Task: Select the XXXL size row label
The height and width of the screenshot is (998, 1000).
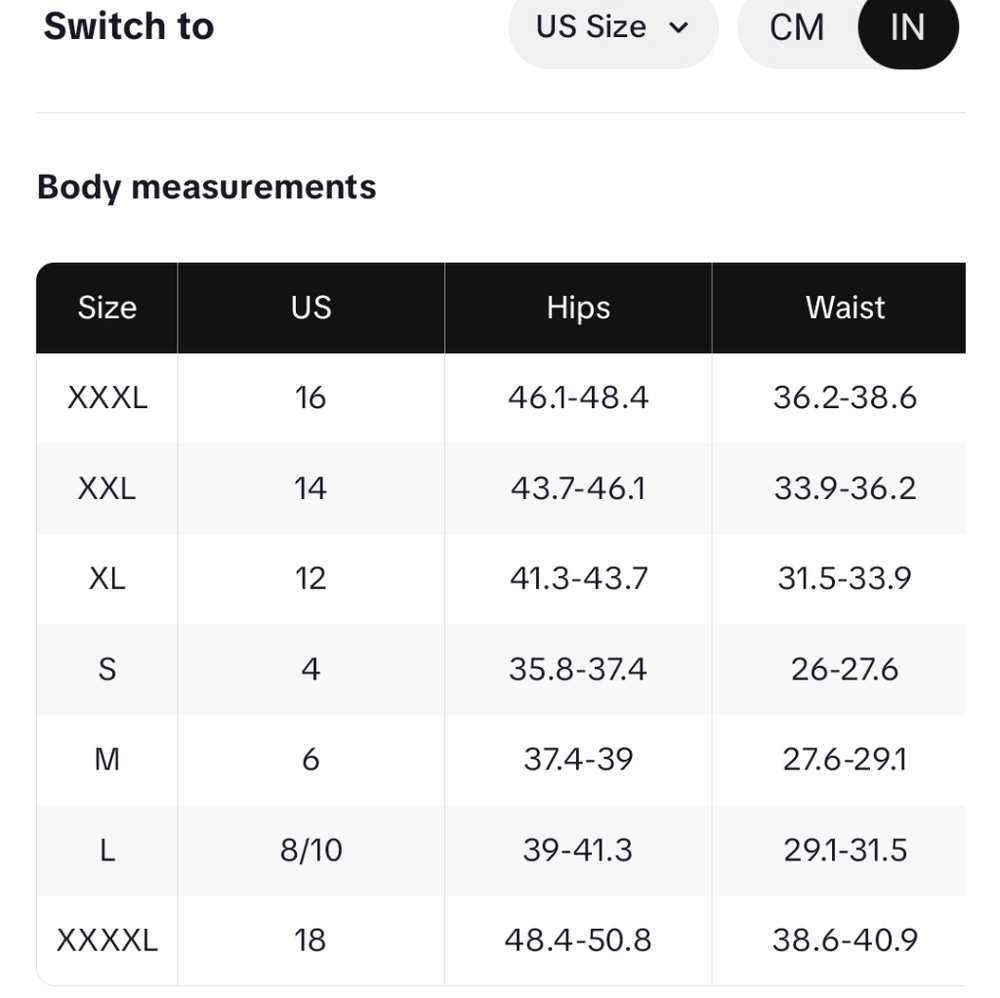Action: click(107, 398)
